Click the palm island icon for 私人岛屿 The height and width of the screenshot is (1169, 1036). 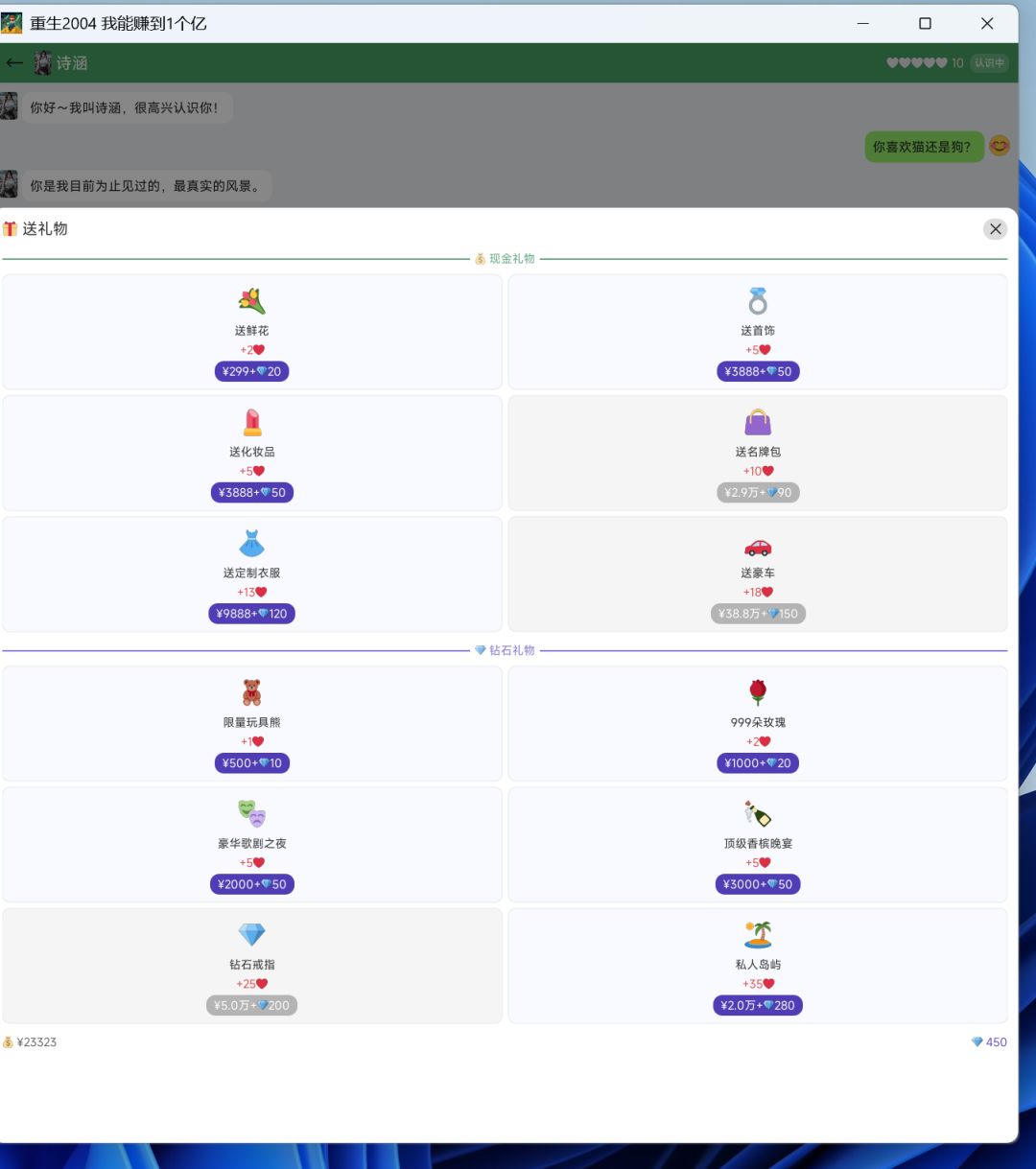point(758,934)
